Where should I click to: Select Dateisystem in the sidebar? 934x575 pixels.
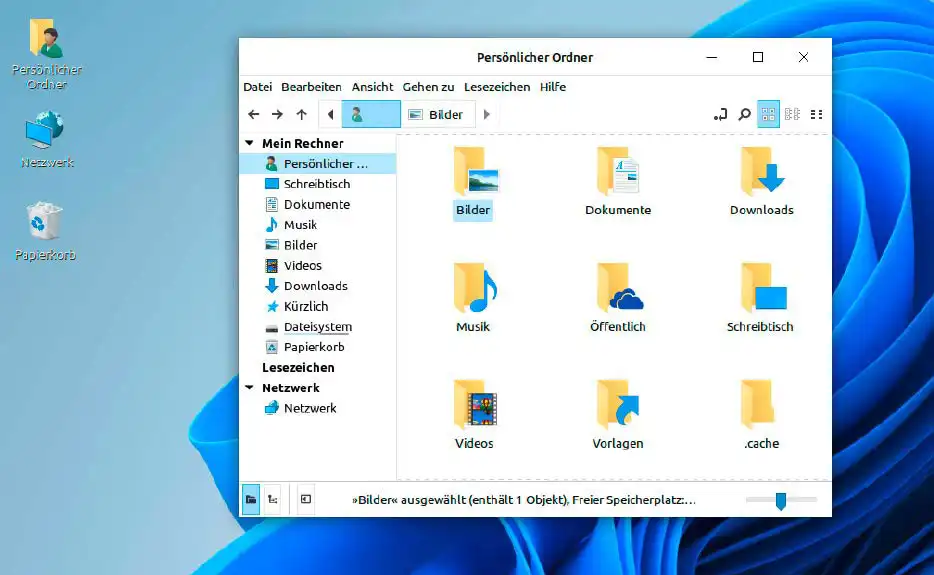317,327
